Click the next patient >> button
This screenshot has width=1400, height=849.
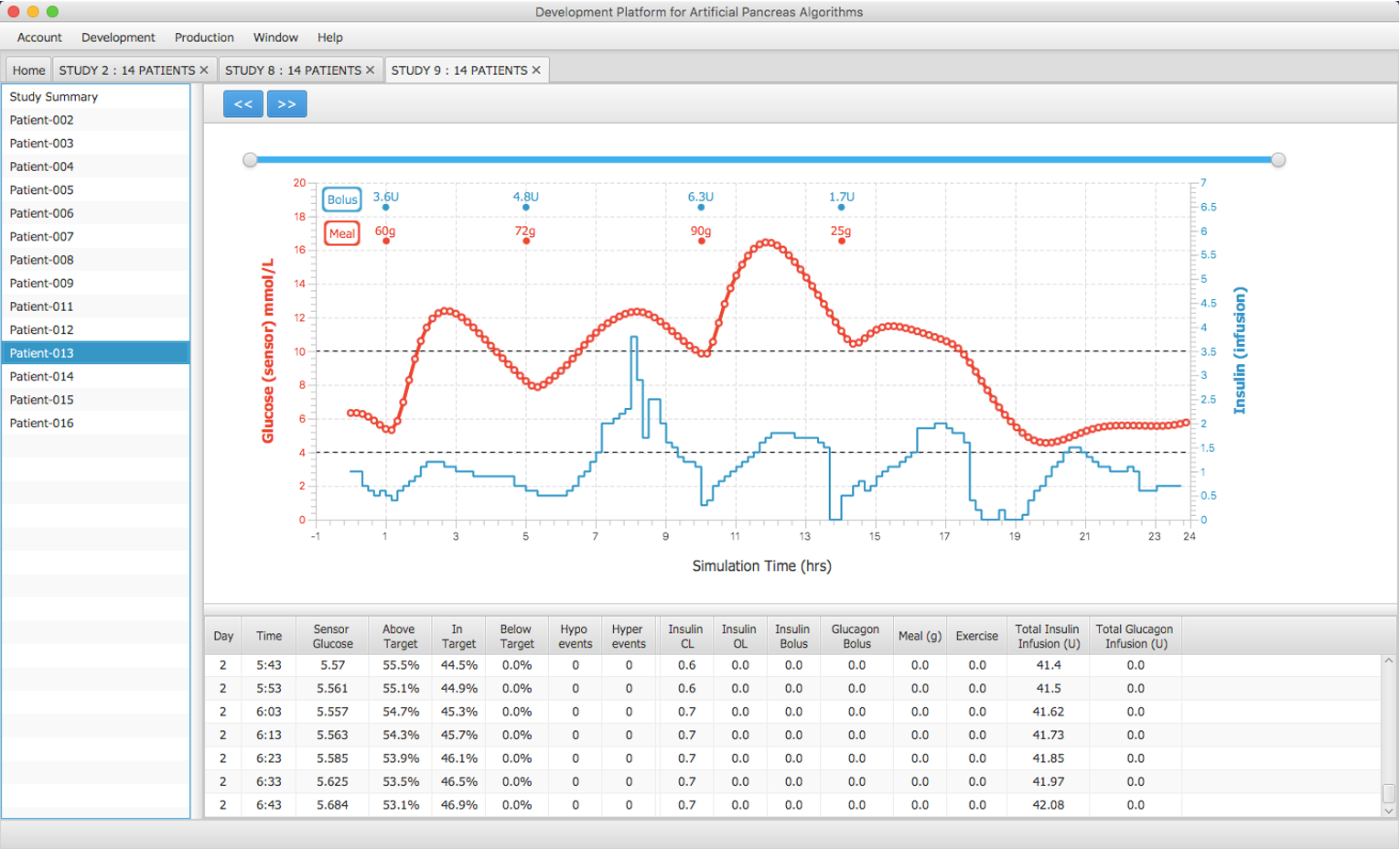click(286, 104)
